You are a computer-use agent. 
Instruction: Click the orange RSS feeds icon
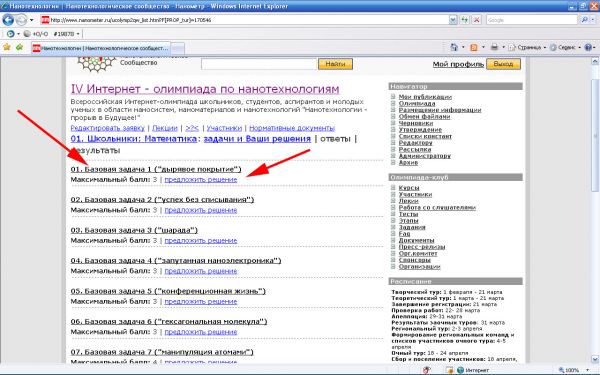point(474,47)
